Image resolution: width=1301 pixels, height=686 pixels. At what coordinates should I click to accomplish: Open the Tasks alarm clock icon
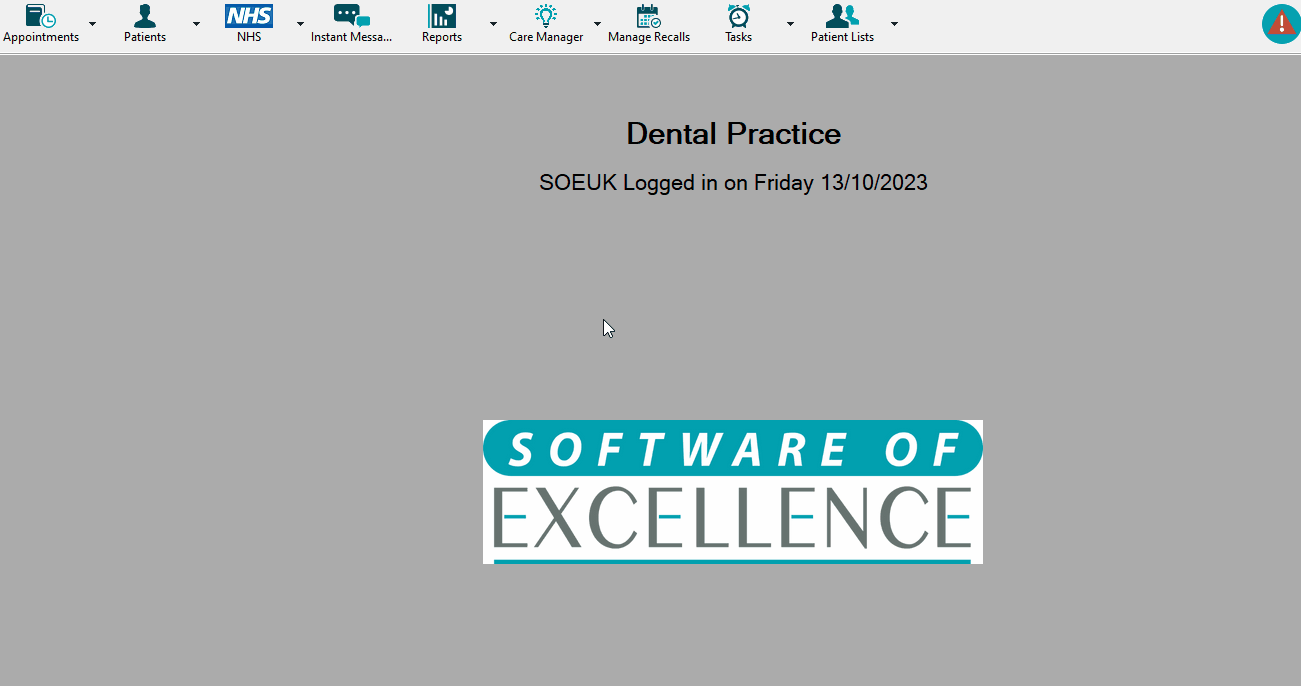(739, 16)
